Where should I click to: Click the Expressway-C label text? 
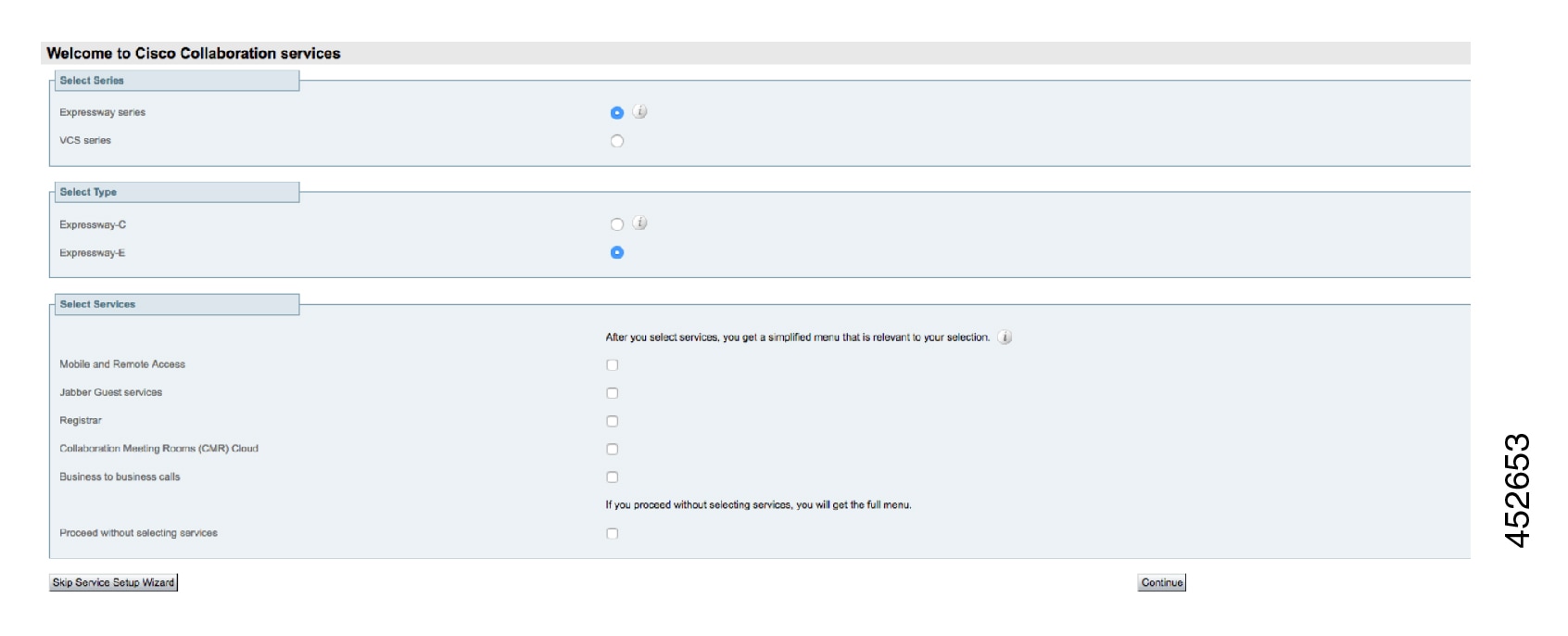point(93,224)
